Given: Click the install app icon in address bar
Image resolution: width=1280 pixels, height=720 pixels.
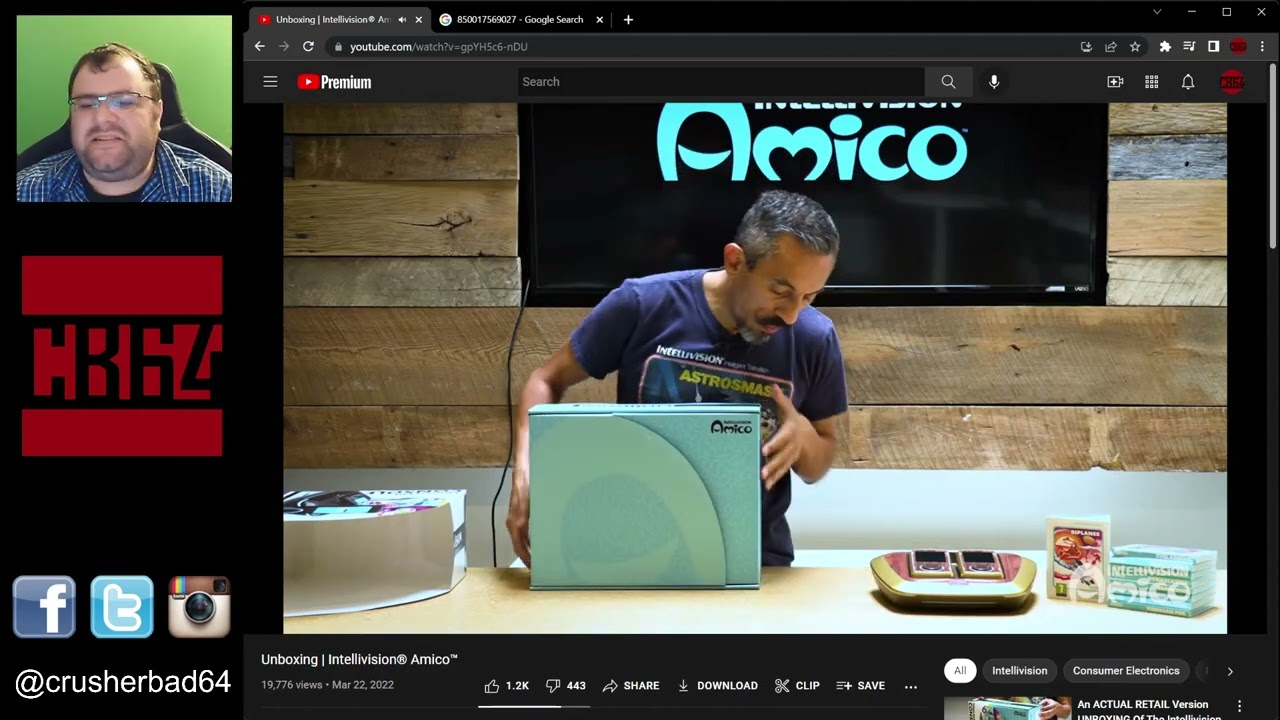Looking at the screenshot, I should tap(1086, 46).
